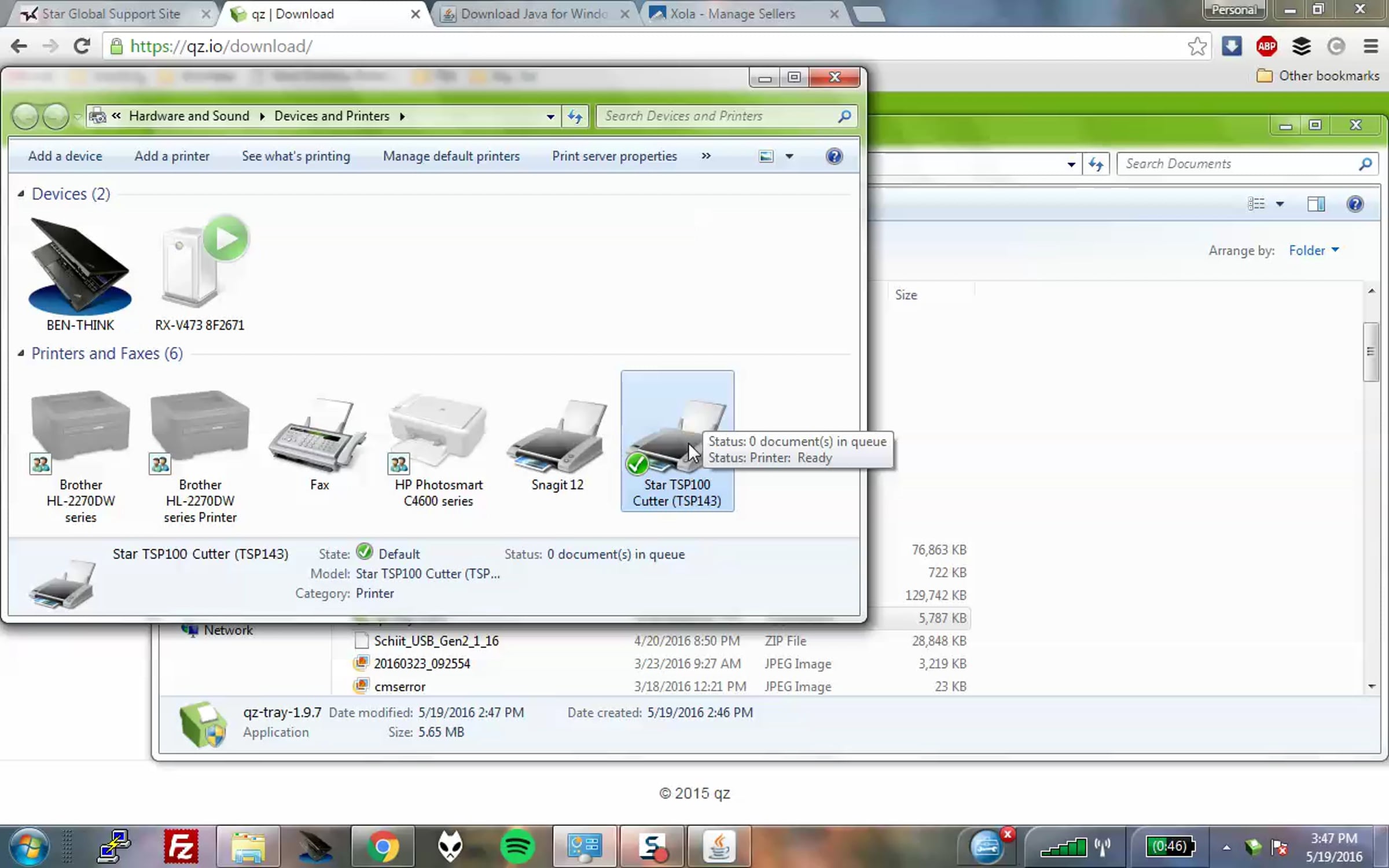Open the Documents address bar dropdown

coord(1071,164)
